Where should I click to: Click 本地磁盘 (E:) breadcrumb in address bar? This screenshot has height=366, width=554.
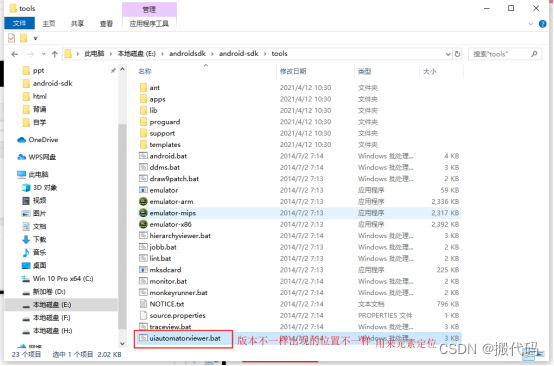(136, 54)
